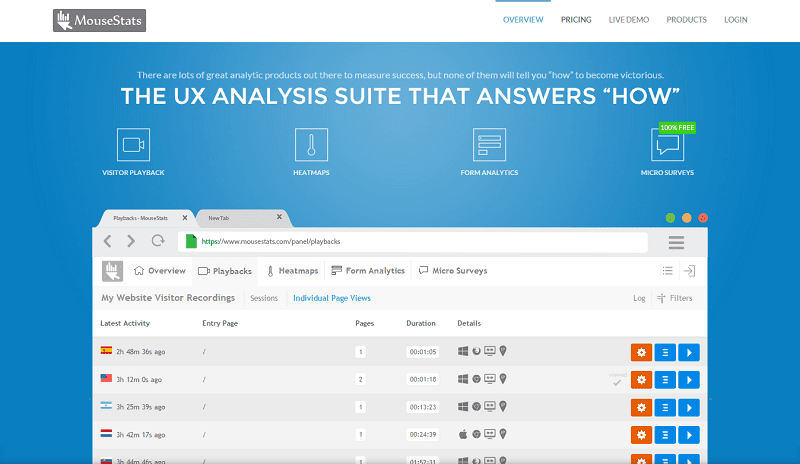The height and width of the screenshot is (464, 800).
Task: Switch to Sessions view
Action: coord(264,298)
